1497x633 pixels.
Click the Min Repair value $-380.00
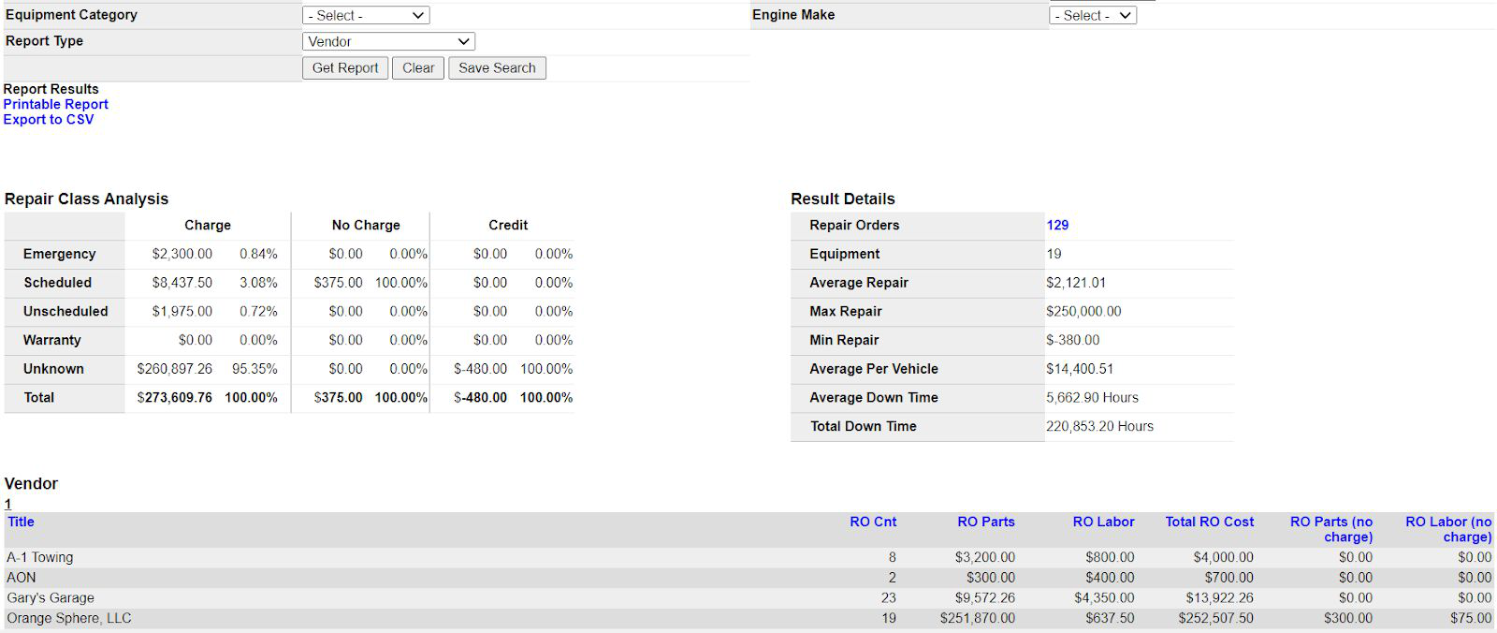coord(1073,340)
